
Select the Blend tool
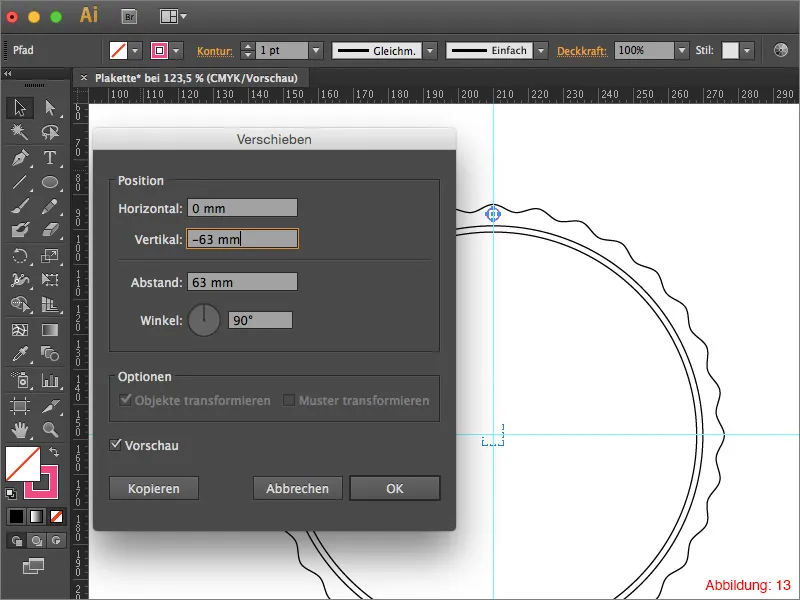50,354
